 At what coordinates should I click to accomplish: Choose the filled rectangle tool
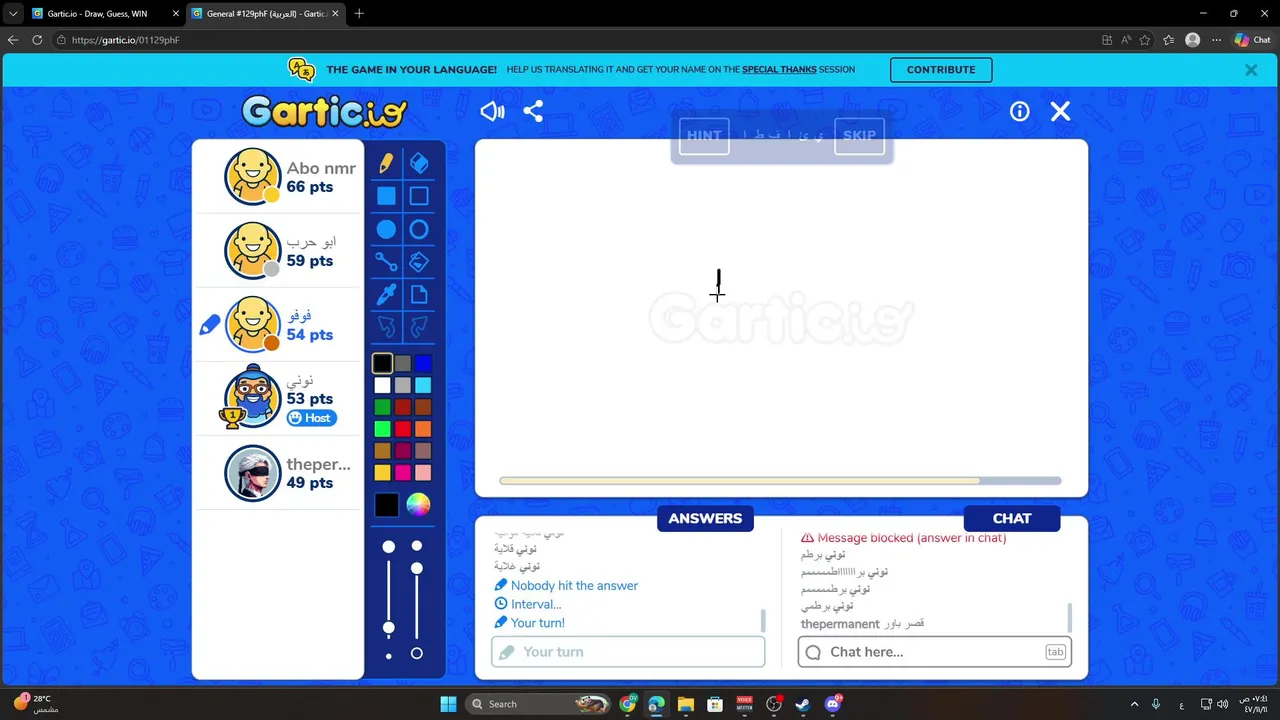pyautogui.click(x=386, y=196)
